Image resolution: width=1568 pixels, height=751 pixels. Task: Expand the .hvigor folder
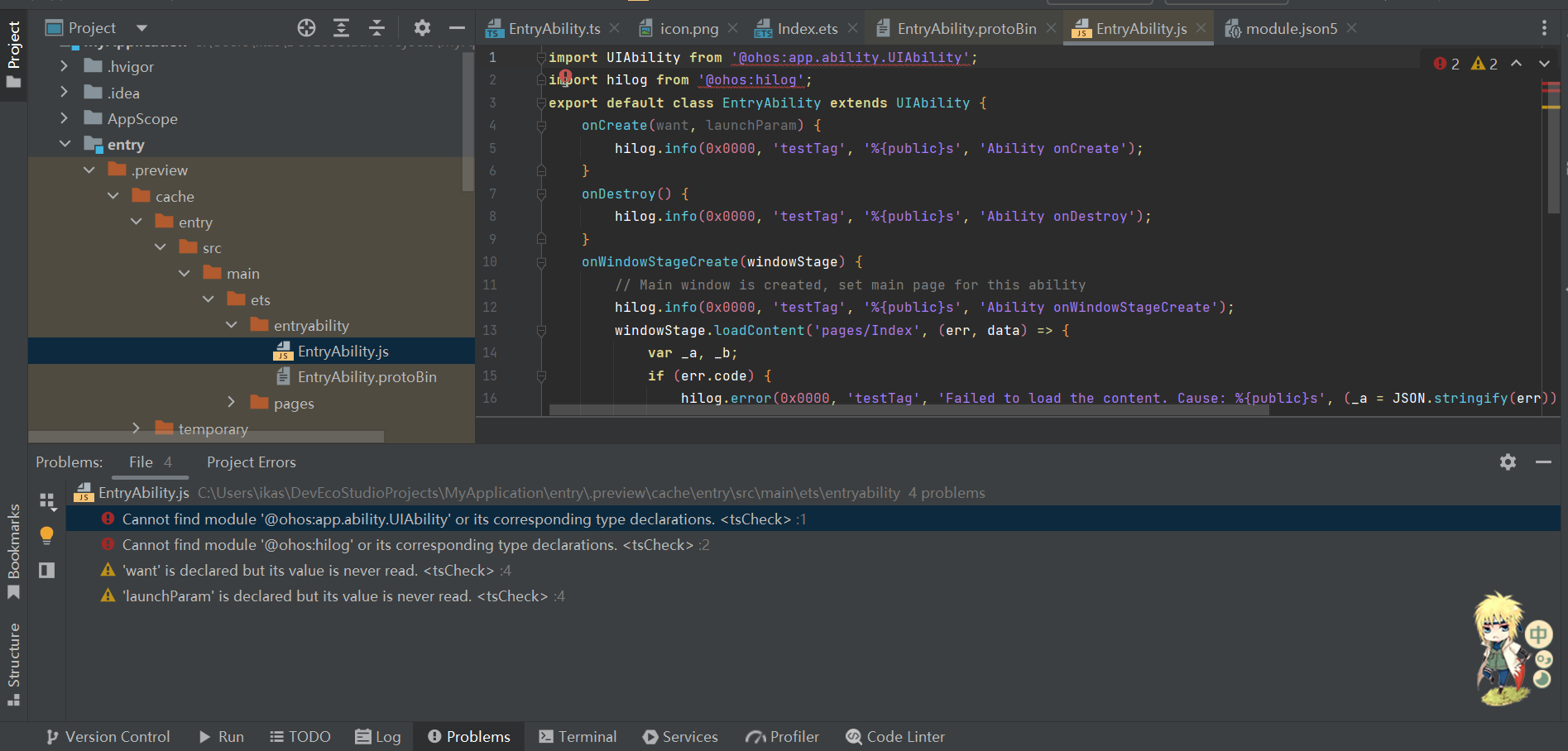pyautogui.click(x=65, y=66)
